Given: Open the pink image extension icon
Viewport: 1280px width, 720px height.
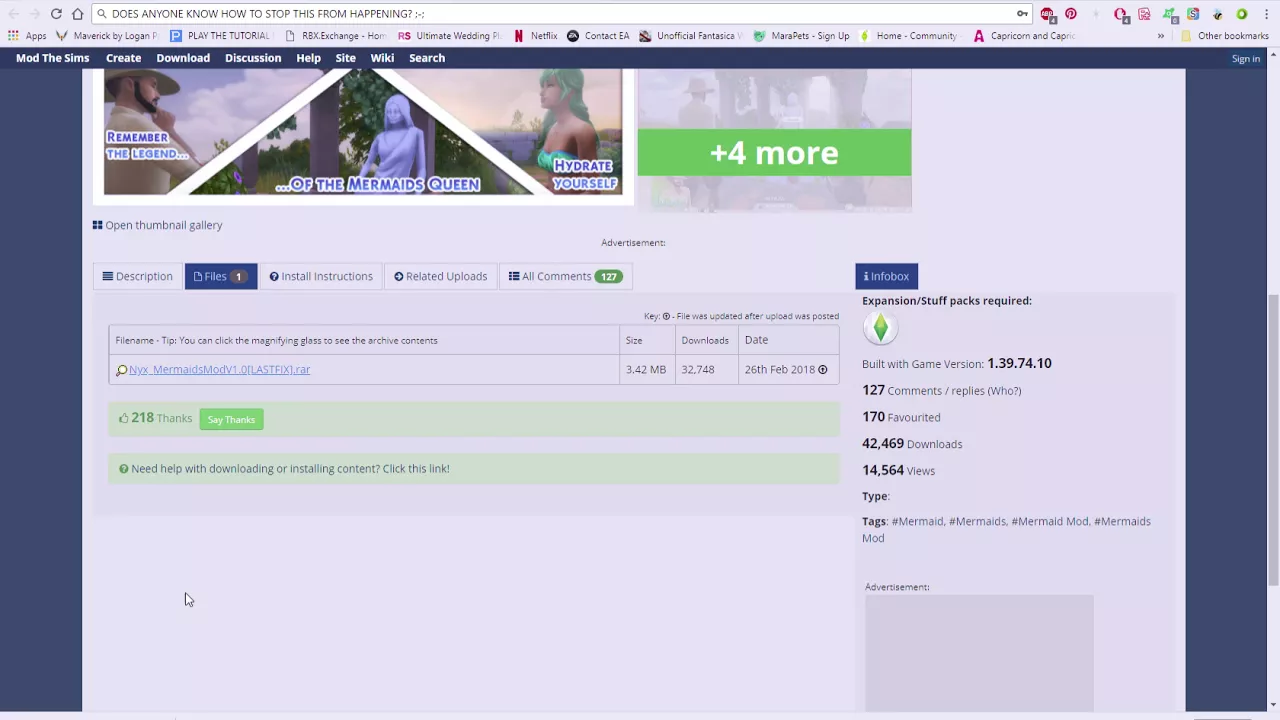Looking at the screenshot, I should (x=1144, y=14).
